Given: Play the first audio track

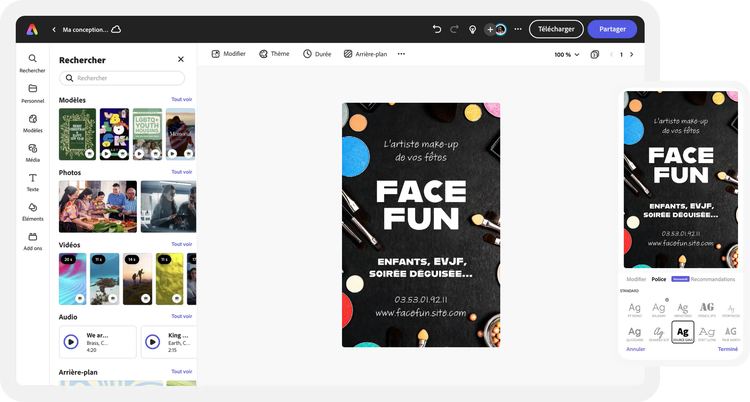Looking at the screenshot, I should [x=71, y=341].
